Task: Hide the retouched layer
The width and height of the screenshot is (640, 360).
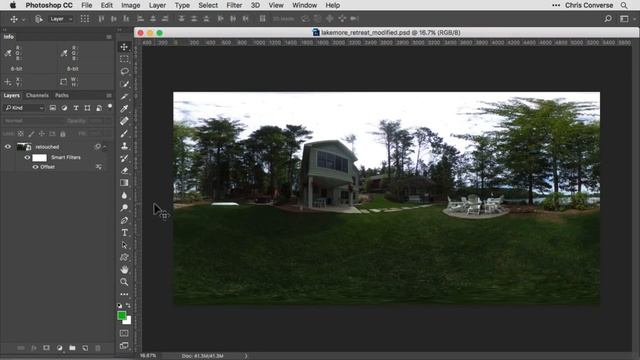Action: pyautogui.click(x=8, y=147)
